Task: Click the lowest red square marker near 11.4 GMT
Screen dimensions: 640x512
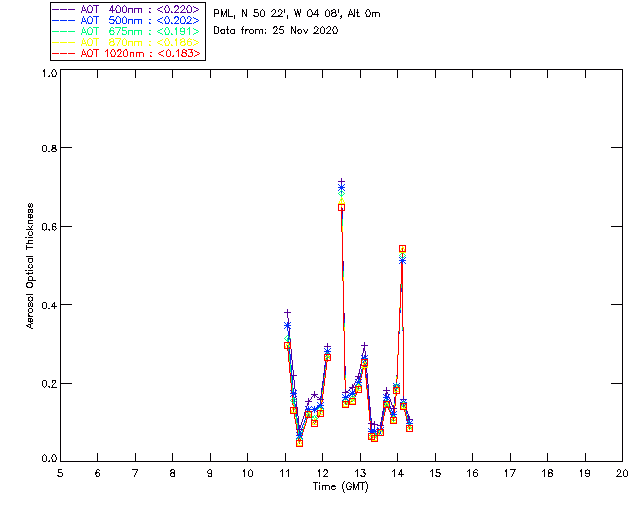Action: (299, 443)
